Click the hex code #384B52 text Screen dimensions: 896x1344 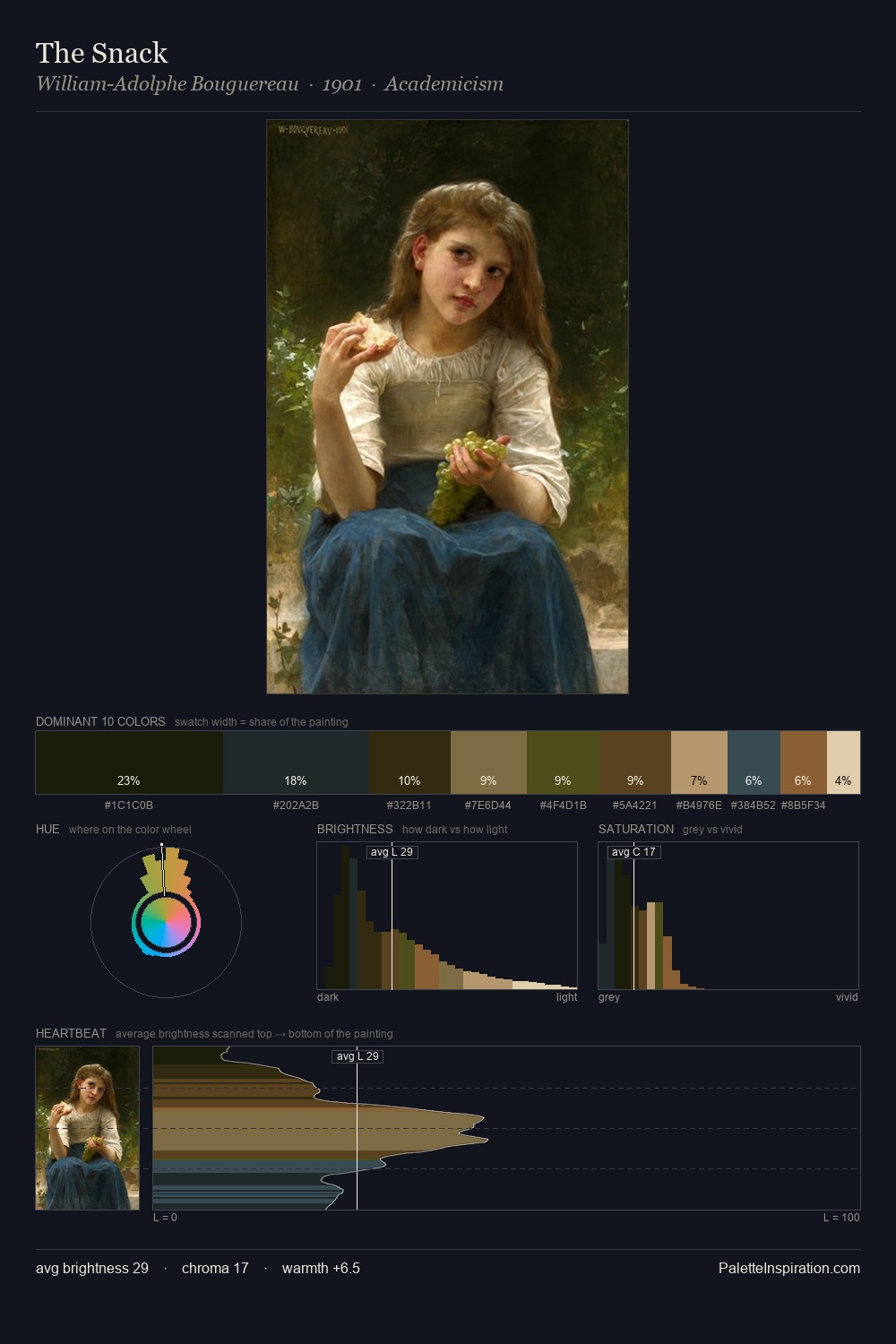tap(754, 806)
